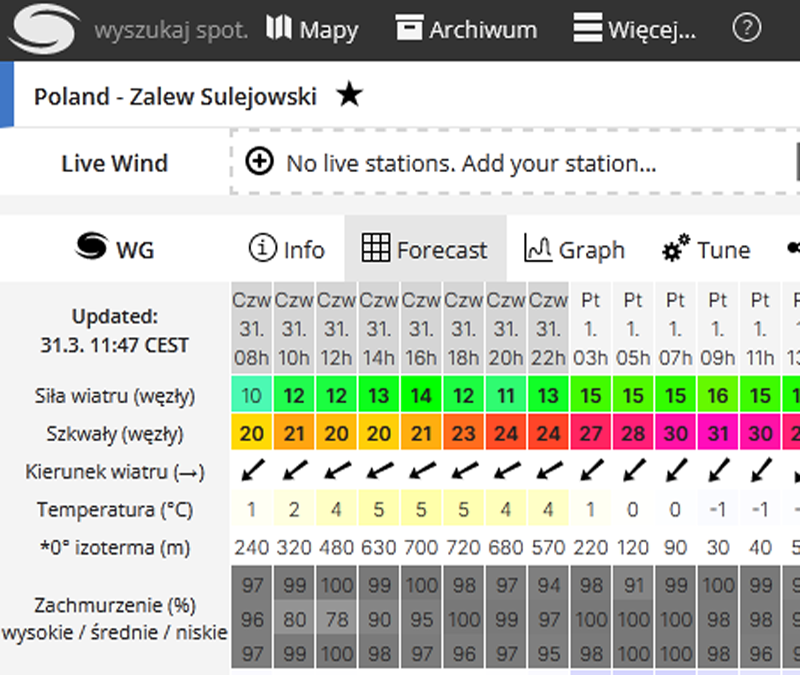Open the Mapy maps icon
The width and height of the screenshot is (800, 675).
(279, 28)
